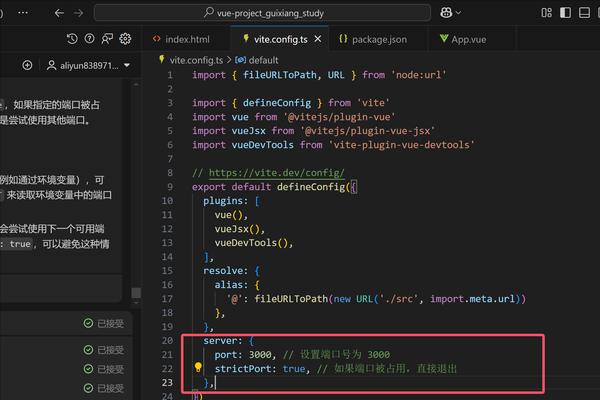The width and height of the screenshot is (600, 400).
Task: Click the 'defineConfig' import on line 3
Action: pyautogui.click(x=277, y=103)
